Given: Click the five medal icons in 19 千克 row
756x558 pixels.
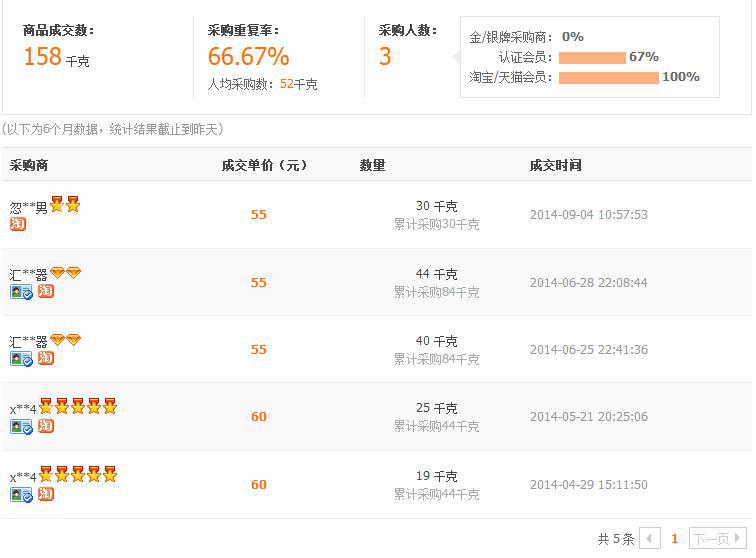Looking at the screenshot, I should (x=78, y=474).
